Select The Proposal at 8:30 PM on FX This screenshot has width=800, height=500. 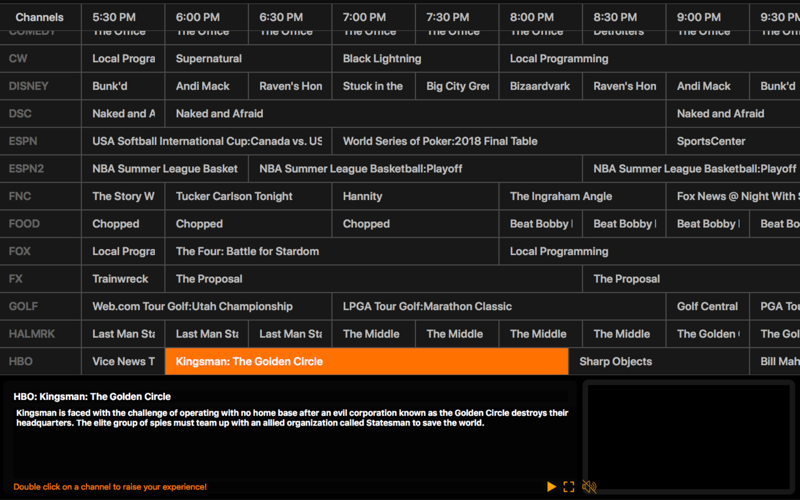click(691, 279)
